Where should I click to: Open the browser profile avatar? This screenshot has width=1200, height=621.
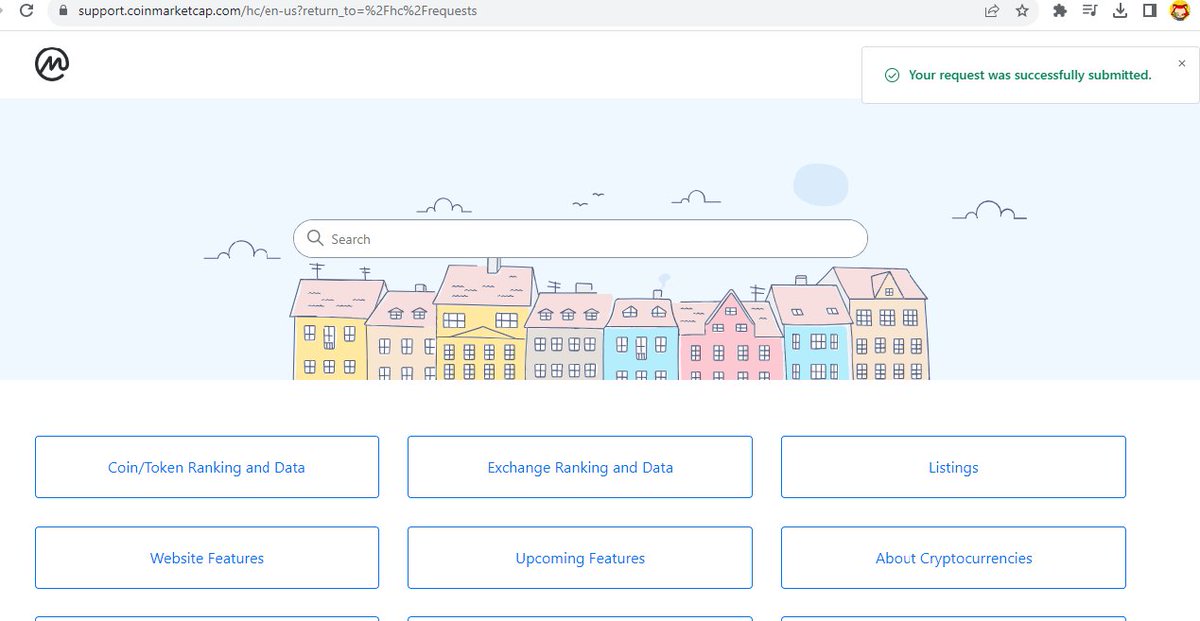[1180, 11]
